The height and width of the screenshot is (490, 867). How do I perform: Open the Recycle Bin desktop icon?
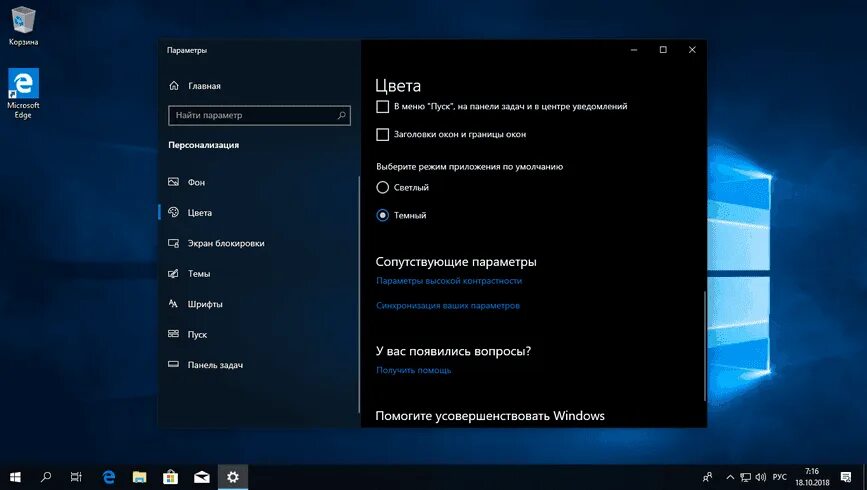point(23,26)
